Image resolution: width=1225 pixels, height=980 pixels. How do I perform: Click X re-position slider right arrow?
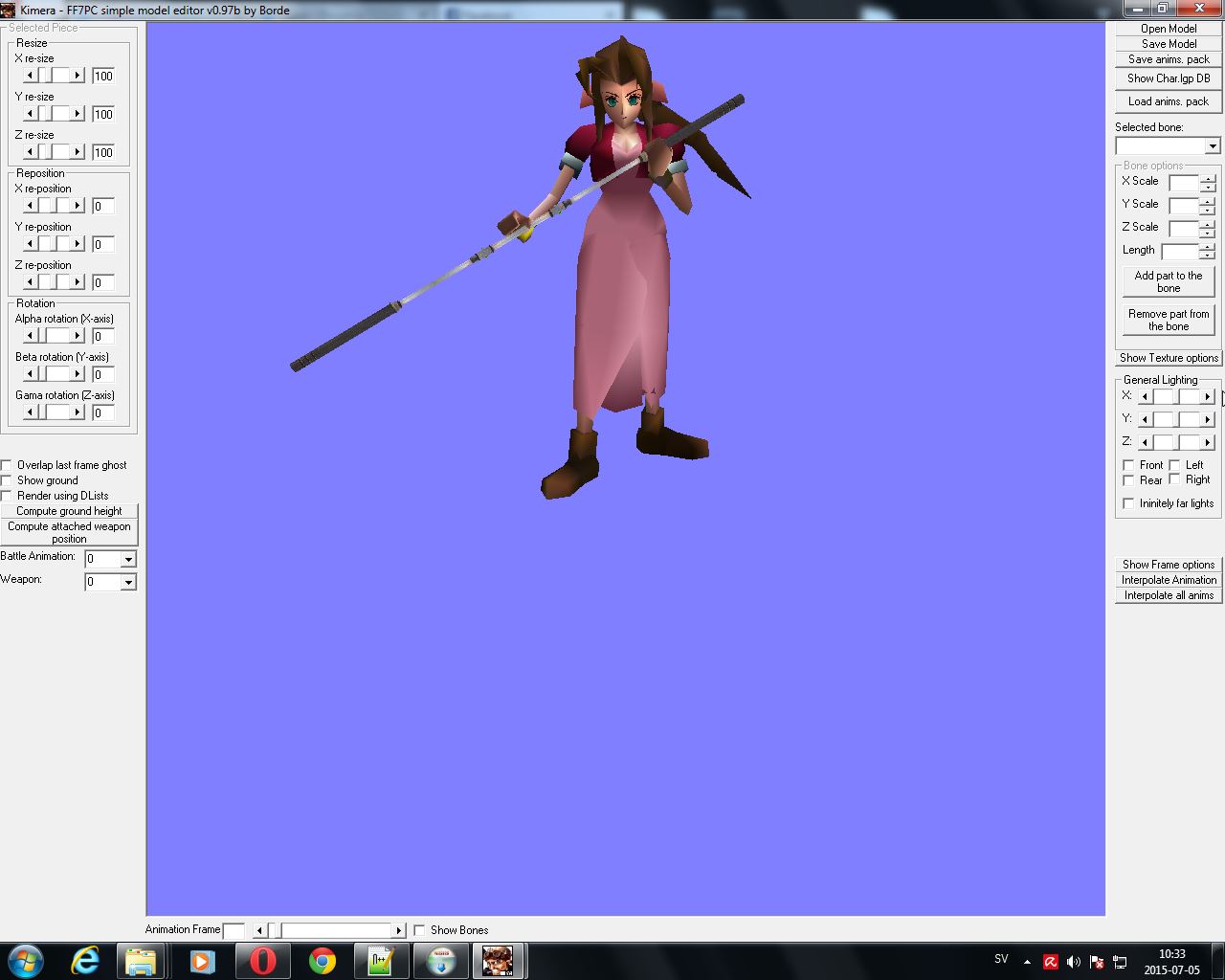pos(78,206)
